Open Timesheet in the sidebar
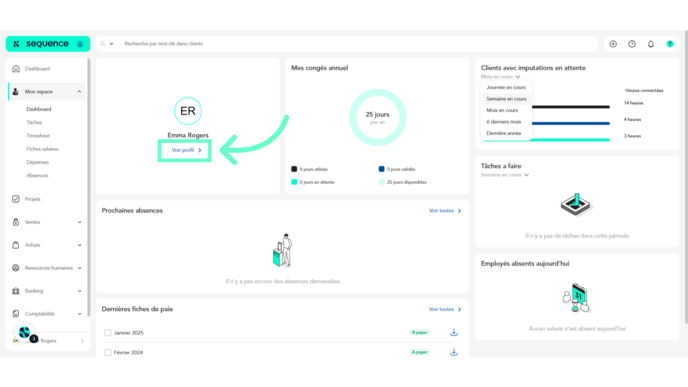The height and width of the screenshot is (387, 688). 38,136
